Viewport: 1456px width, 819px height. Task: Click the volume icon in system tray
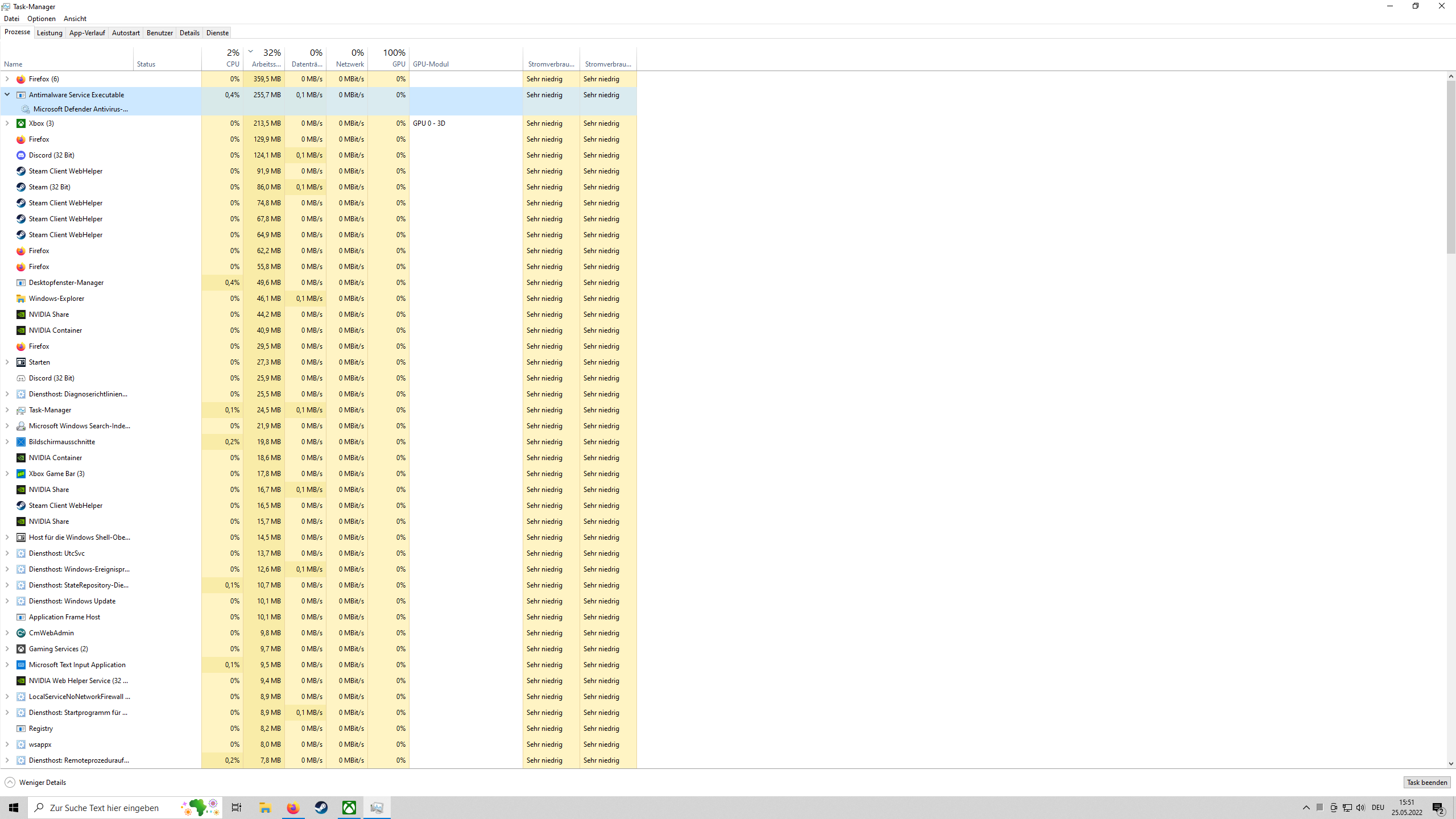(1360, 808)
